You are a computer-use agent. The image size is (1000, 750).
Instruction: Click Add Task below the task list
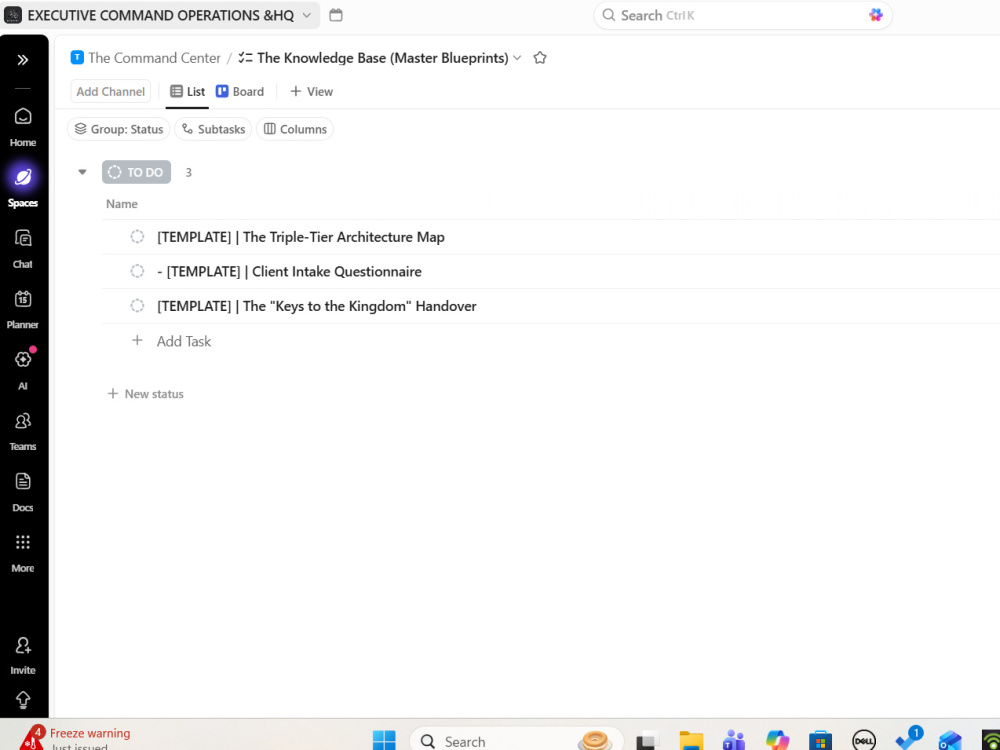[184, 341]
